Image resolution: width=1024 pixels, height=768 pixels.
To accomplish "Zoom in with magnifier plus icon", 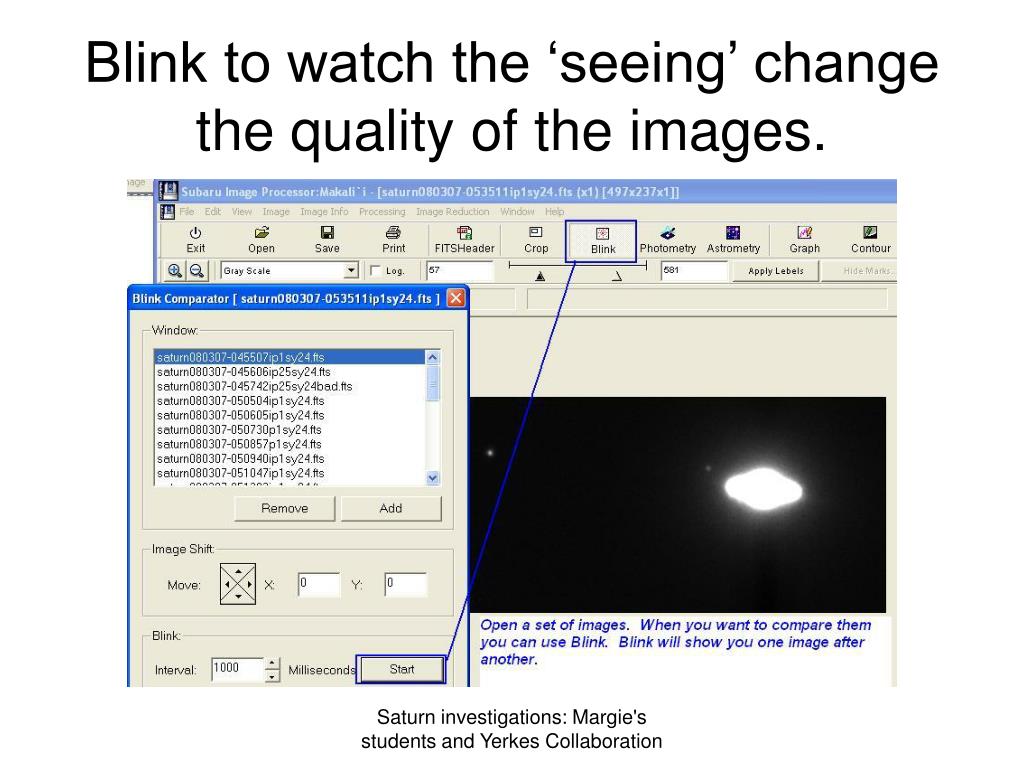I will (x=174, y=270).
